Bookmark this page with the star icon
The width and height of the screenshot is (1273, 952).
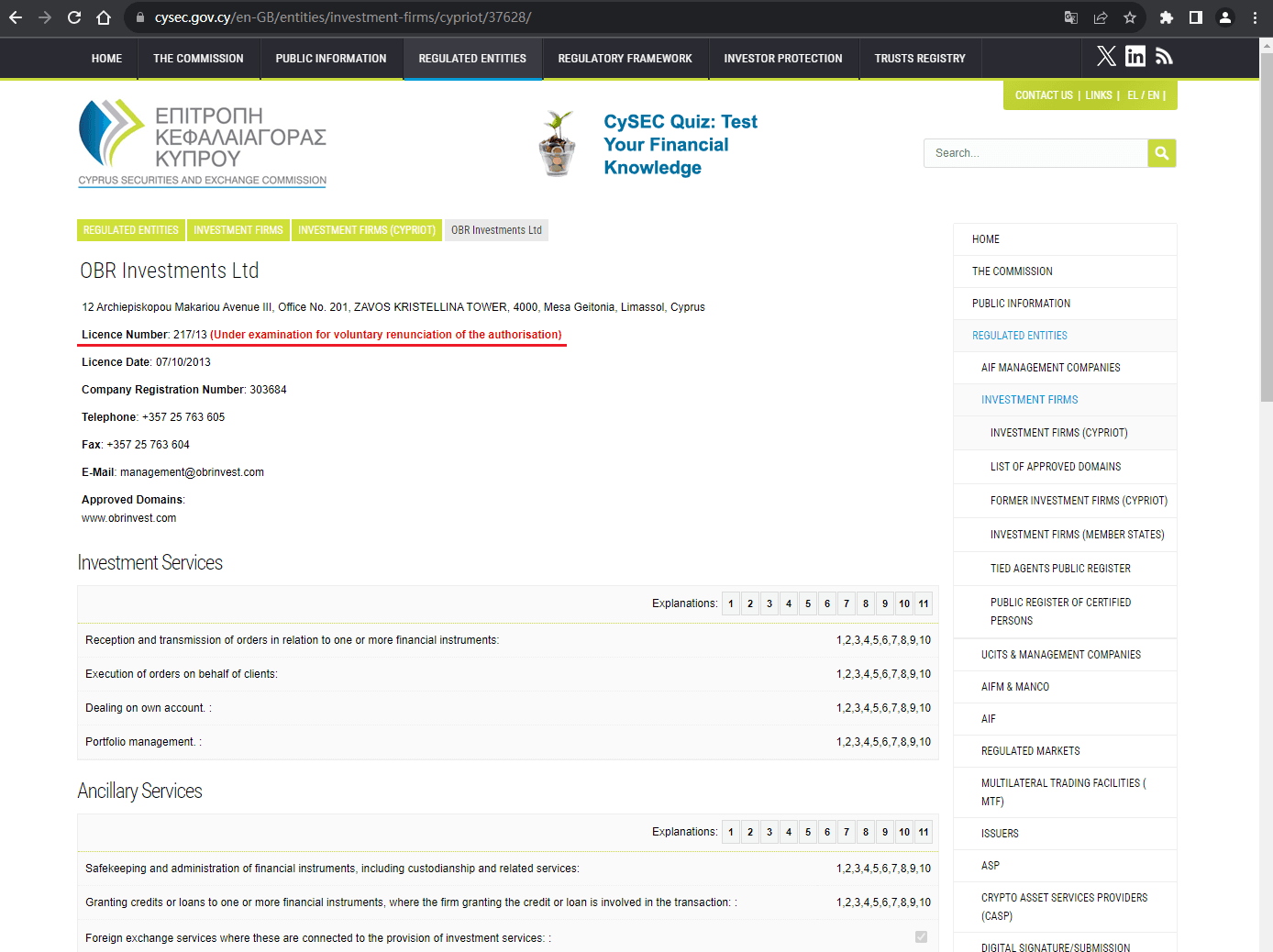pyautogui.click(x=1130, y=17)
